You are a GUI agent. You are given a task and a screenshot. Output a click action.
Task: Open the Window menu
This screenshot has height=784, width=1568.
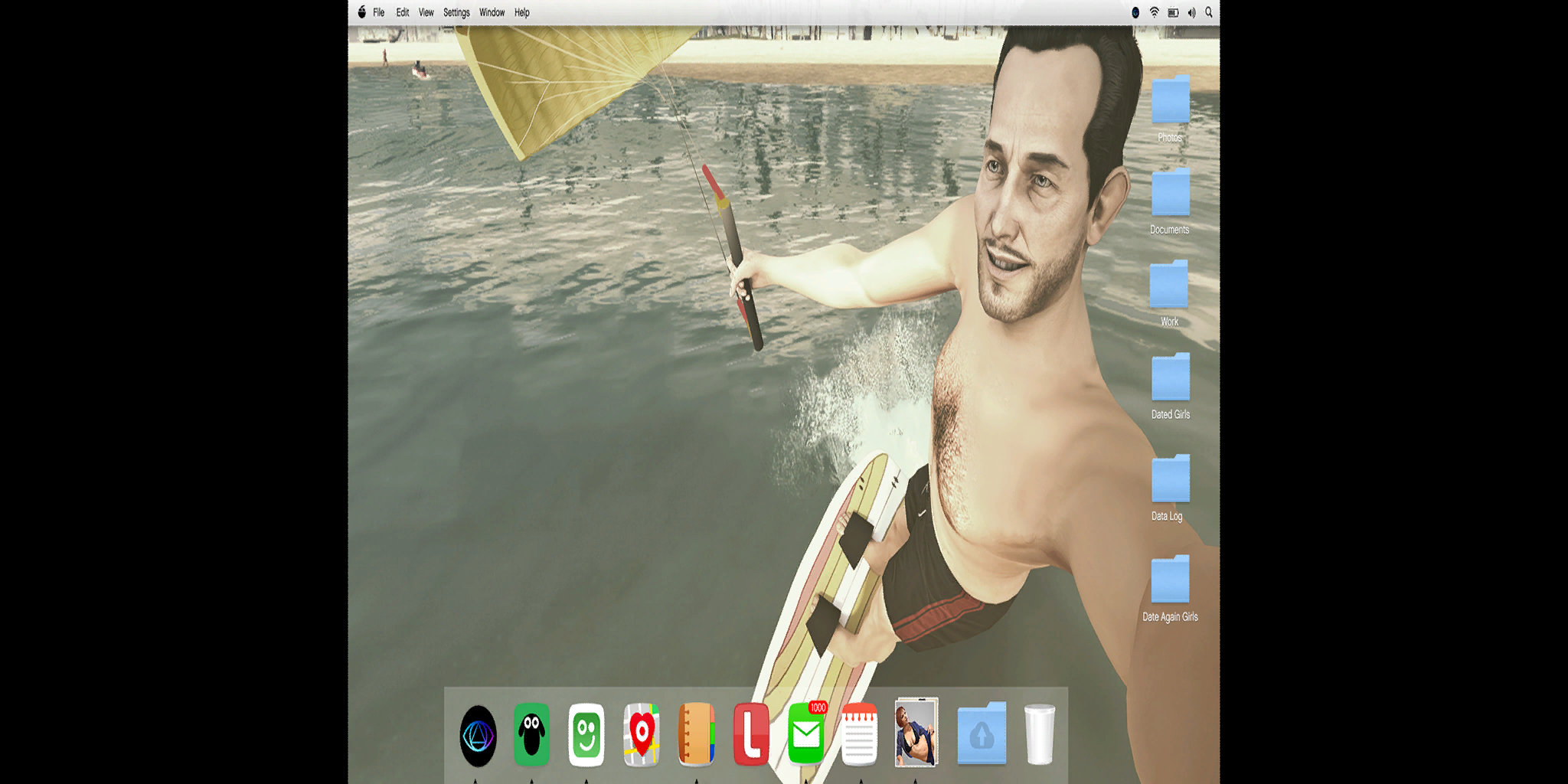click(492, 12)
